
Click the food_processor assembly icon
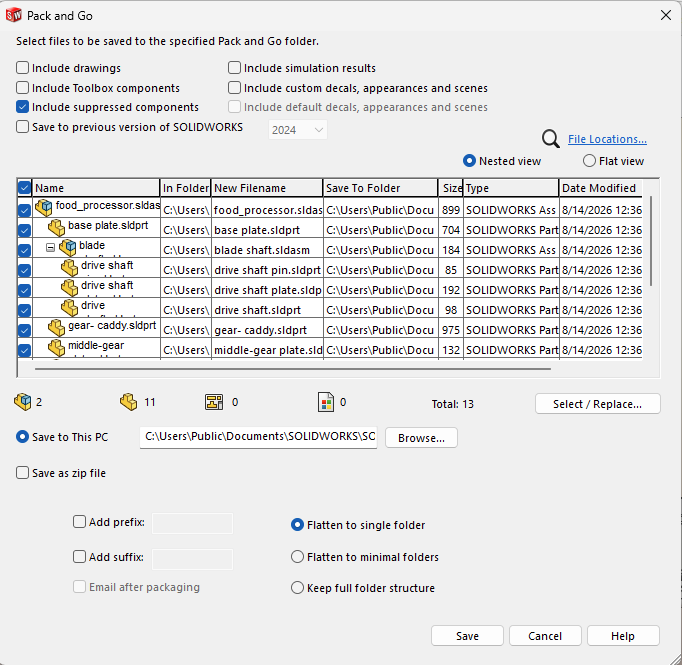[43, 207]
